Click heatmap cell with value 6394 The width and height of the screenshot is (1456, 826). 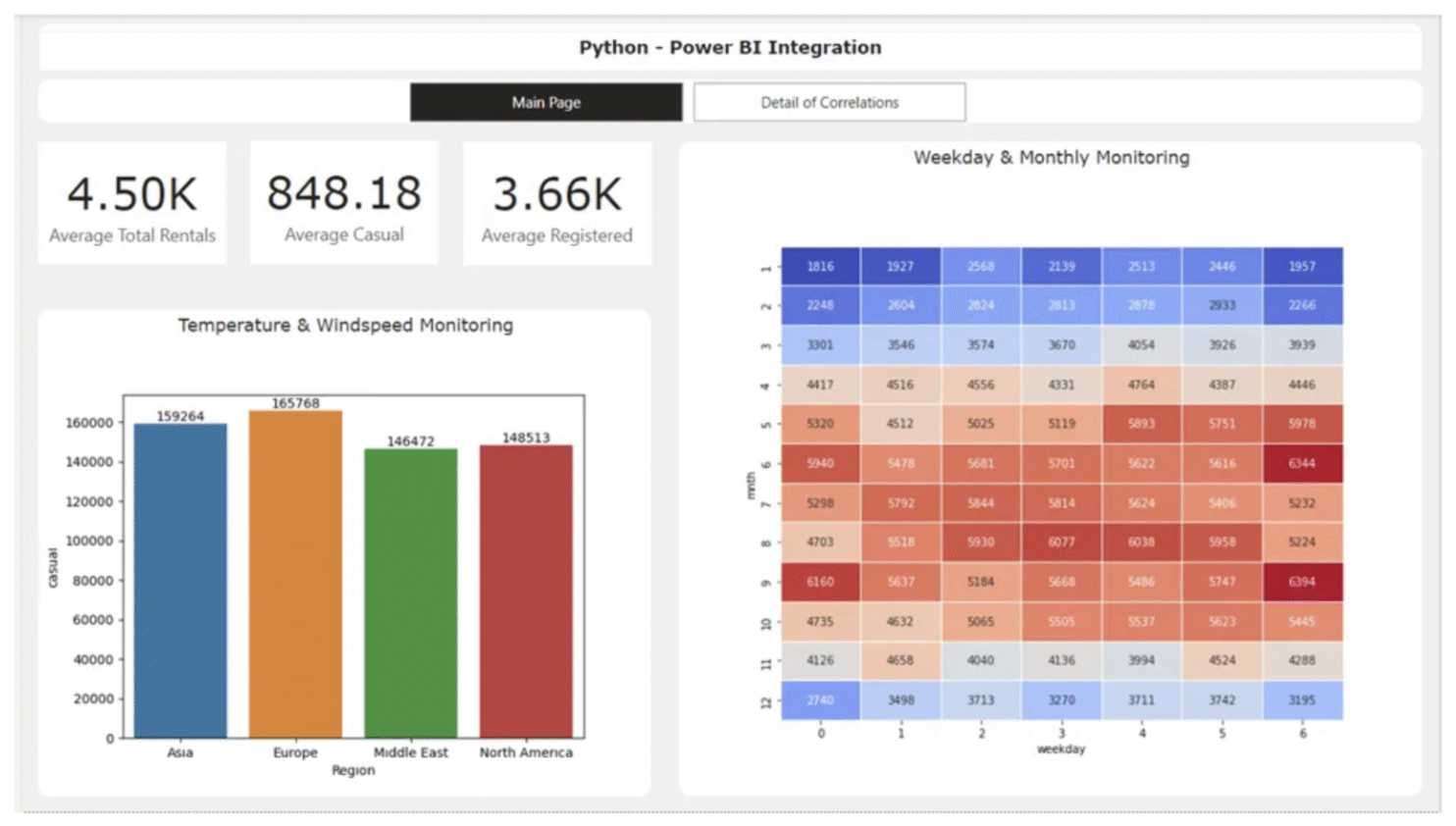pyautogui.click(x=1302, y=582)
